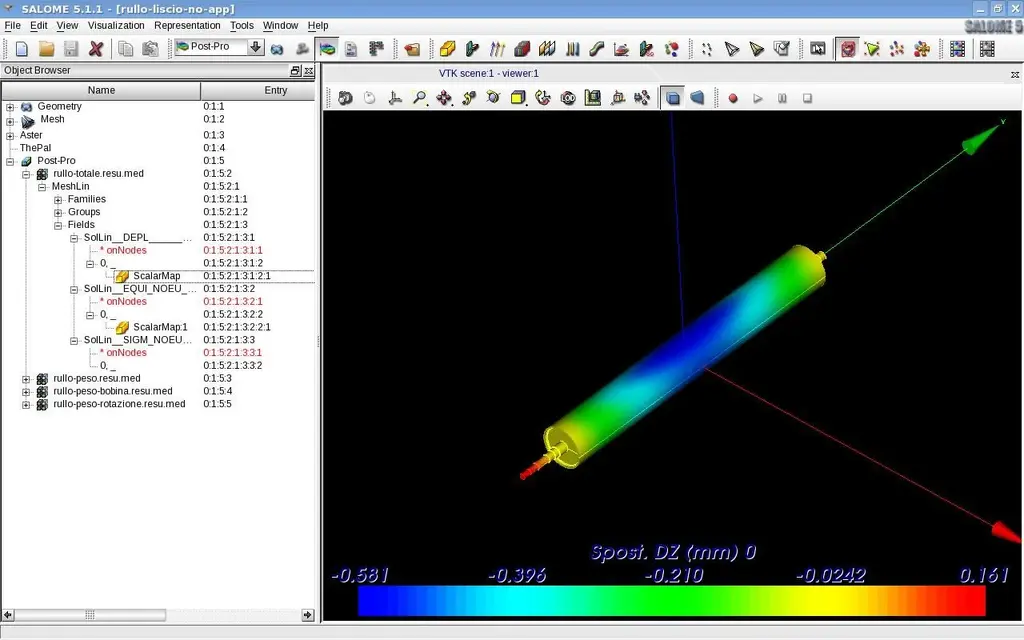The width and height of the screenshot is (1024, 640).
Task: Expand rullo-peso.resu.med node
Action: pyautogui.click(x=26, y=379)
